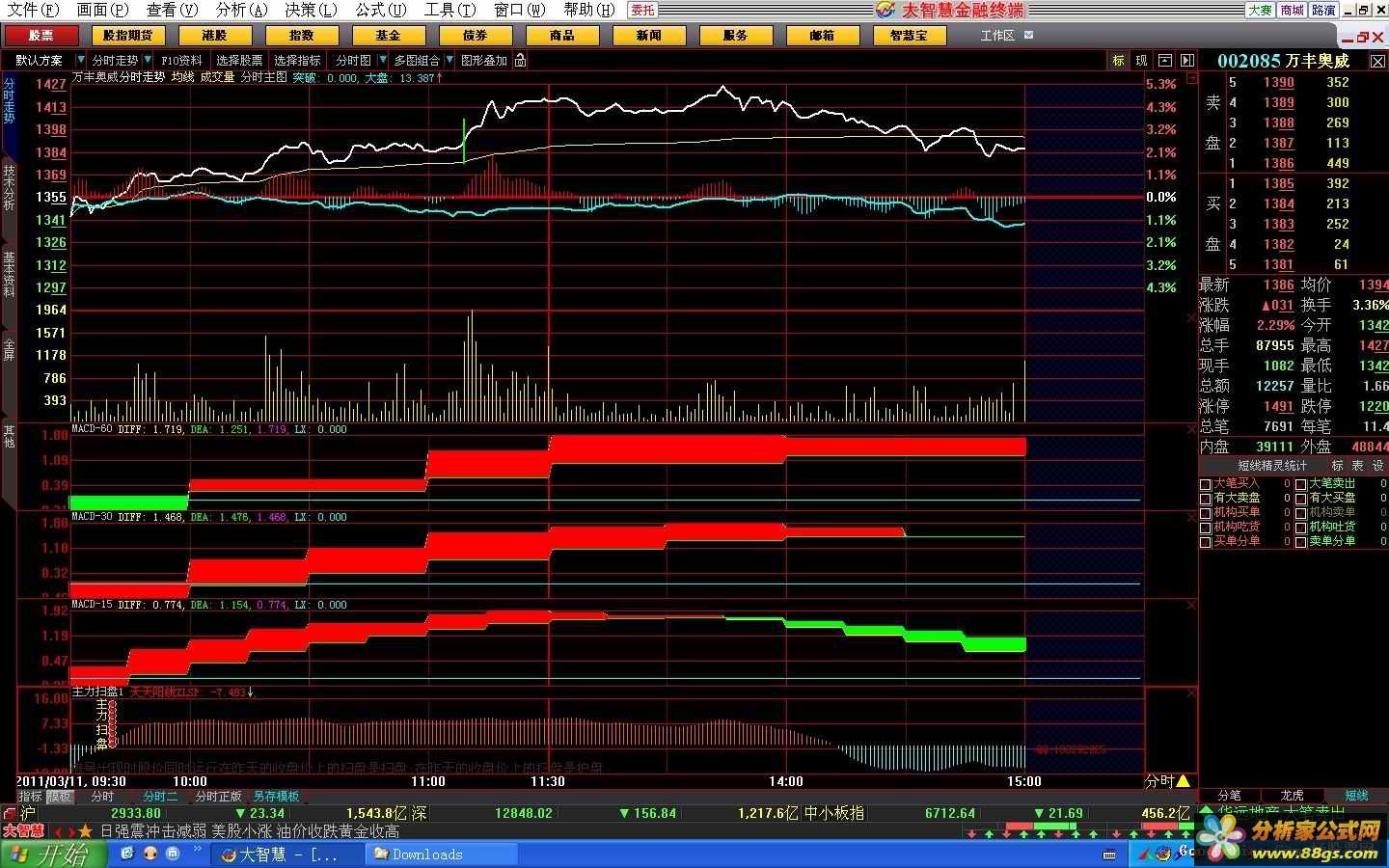1389x868 pixels.
Task: Toggle the 机构卖单 checkbox
Action: click(1301, 513)
